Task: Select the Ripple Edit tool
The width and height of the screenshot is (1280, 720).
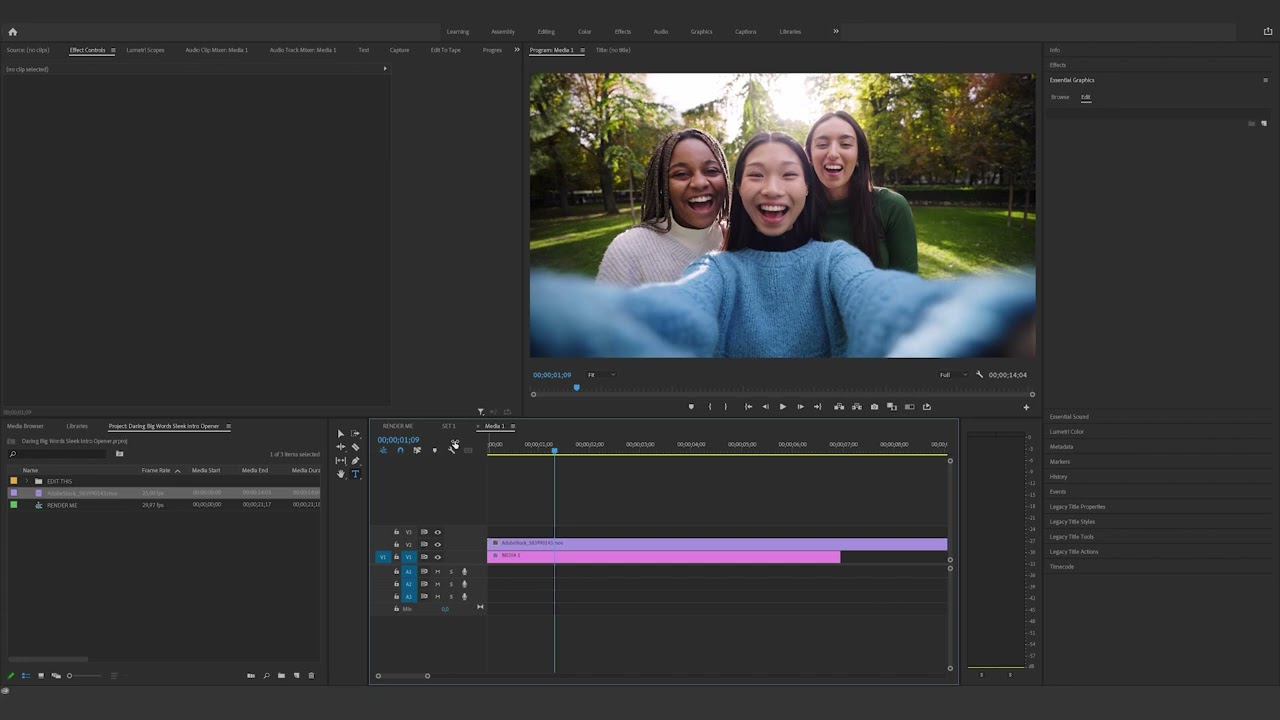Action: pyautogui.click(x=340, y=447)
